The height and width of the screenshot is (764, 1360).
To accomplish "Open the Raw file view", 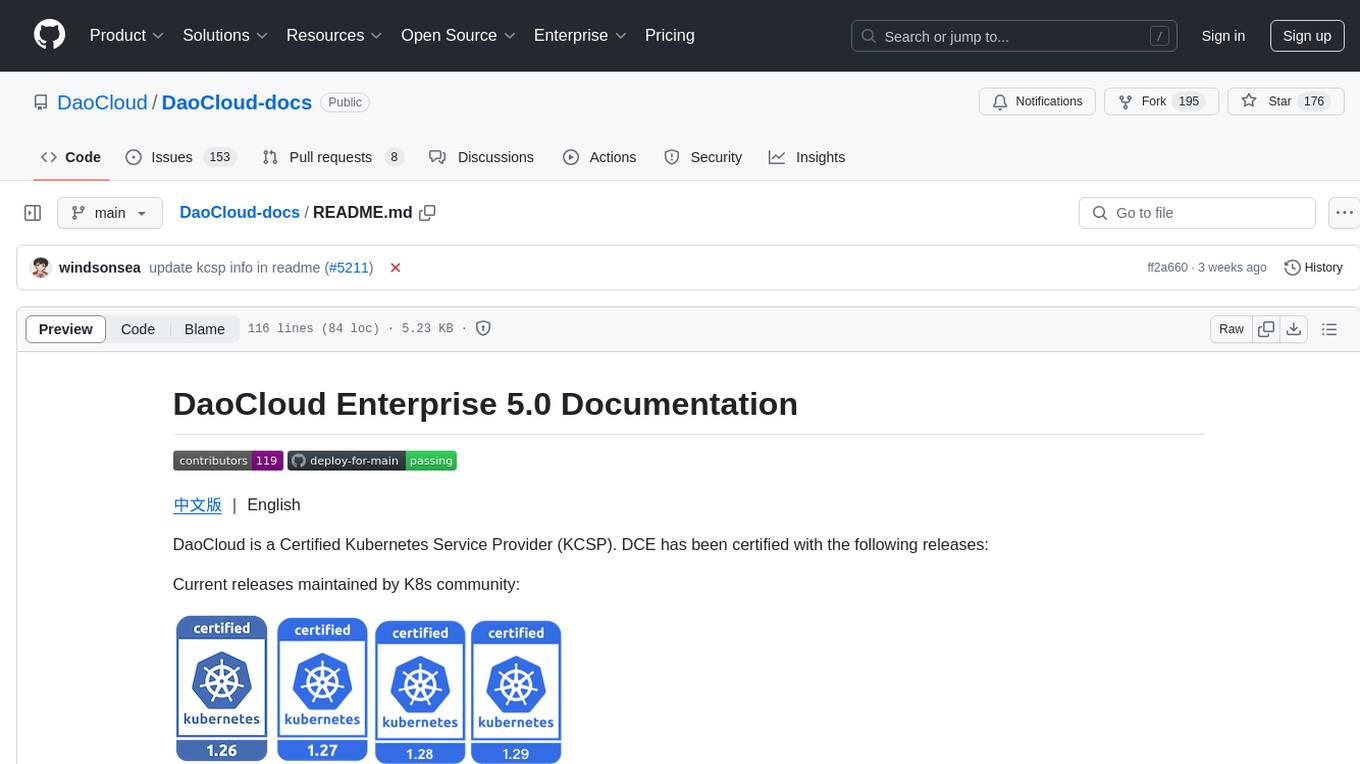I will [x=1231, y=329].
